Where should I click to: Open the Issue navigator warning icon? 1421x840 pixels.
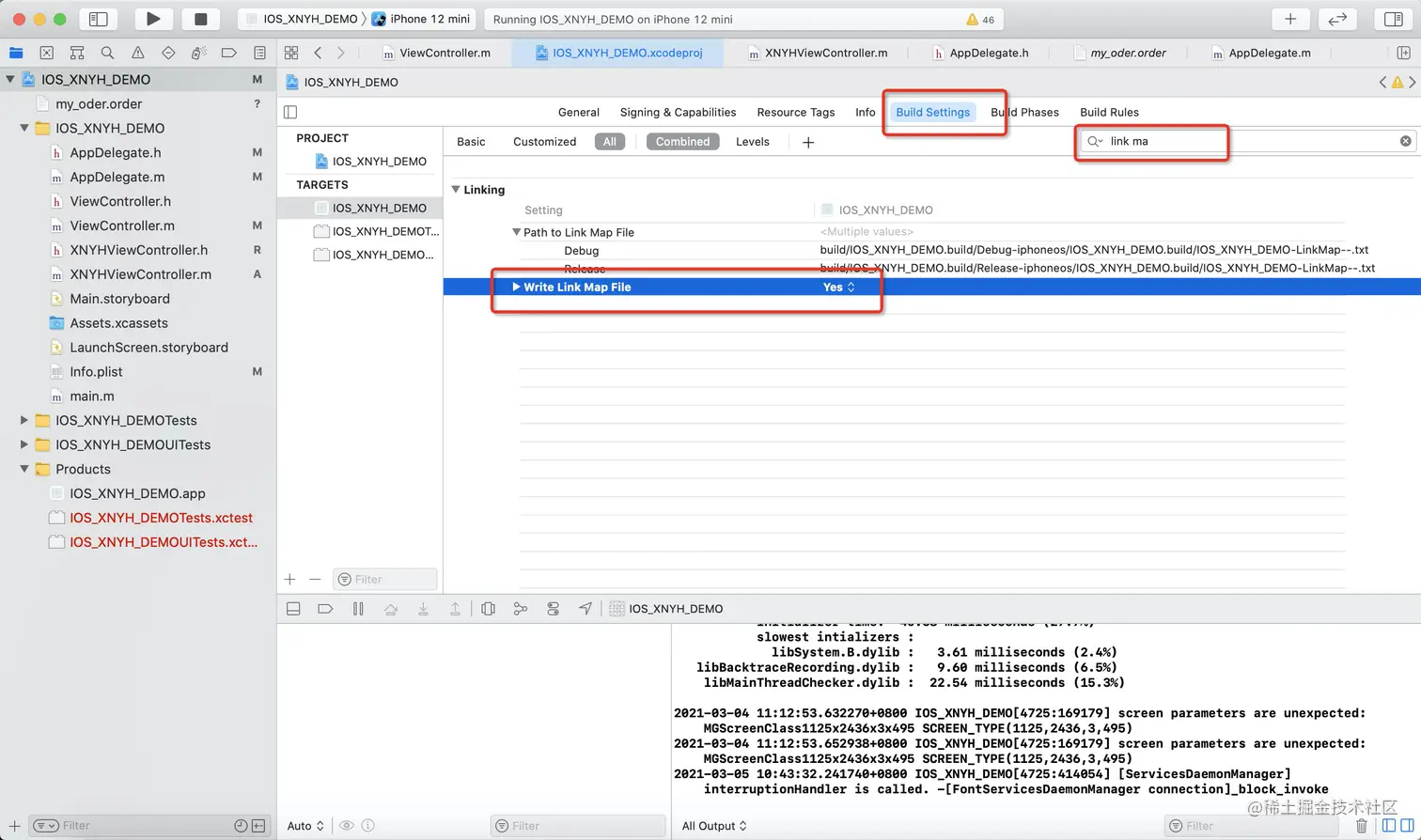[138, 53]
